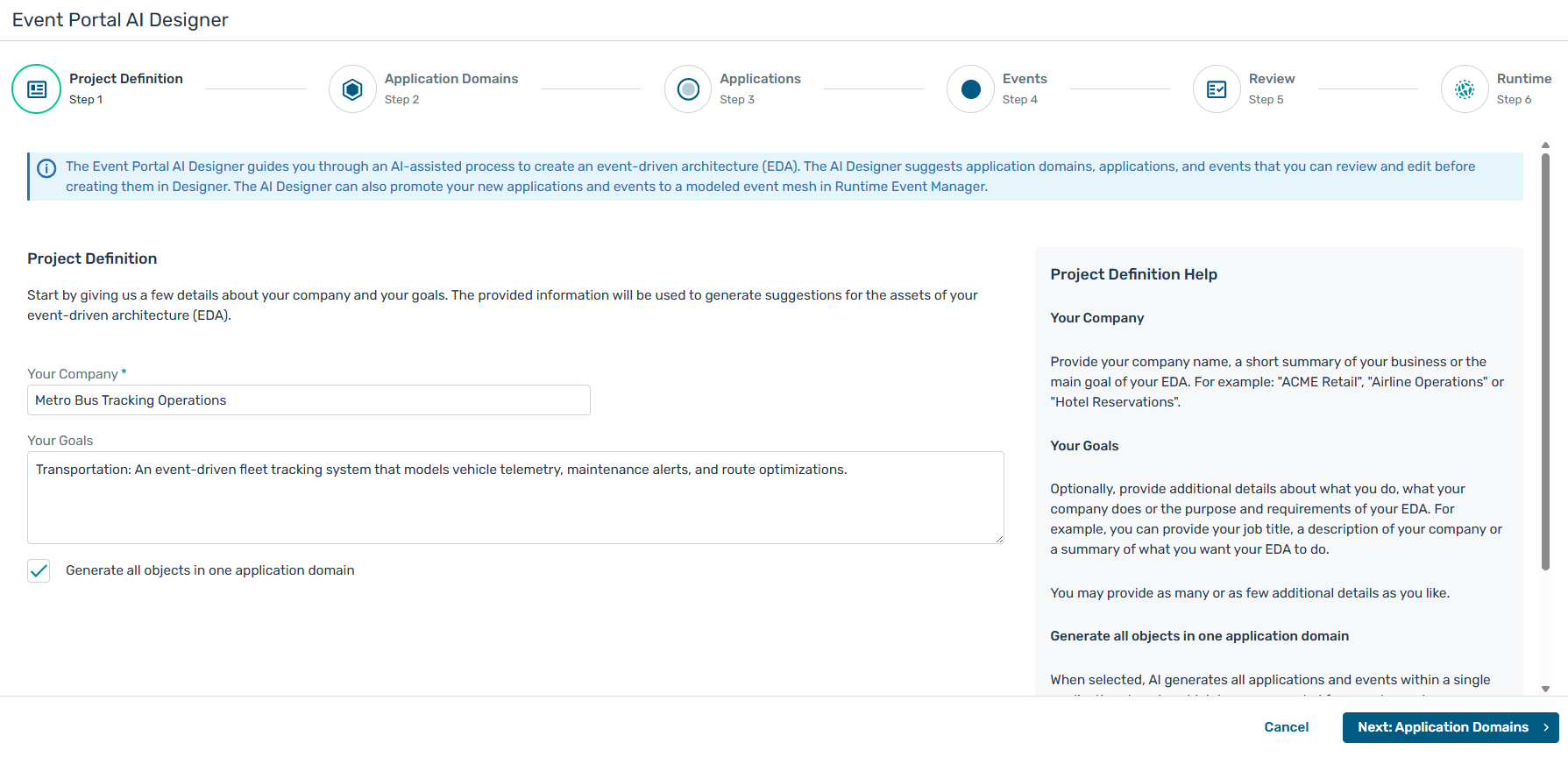Click the Runtime mesh step icon

(1465, 89)
